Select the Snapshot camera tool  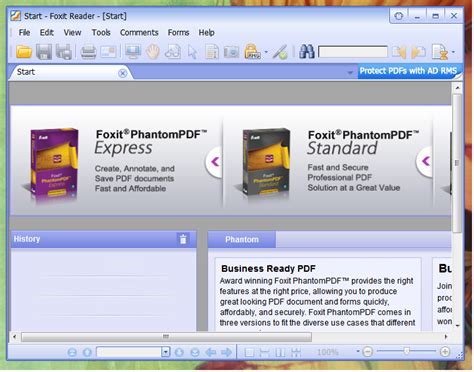231,52
